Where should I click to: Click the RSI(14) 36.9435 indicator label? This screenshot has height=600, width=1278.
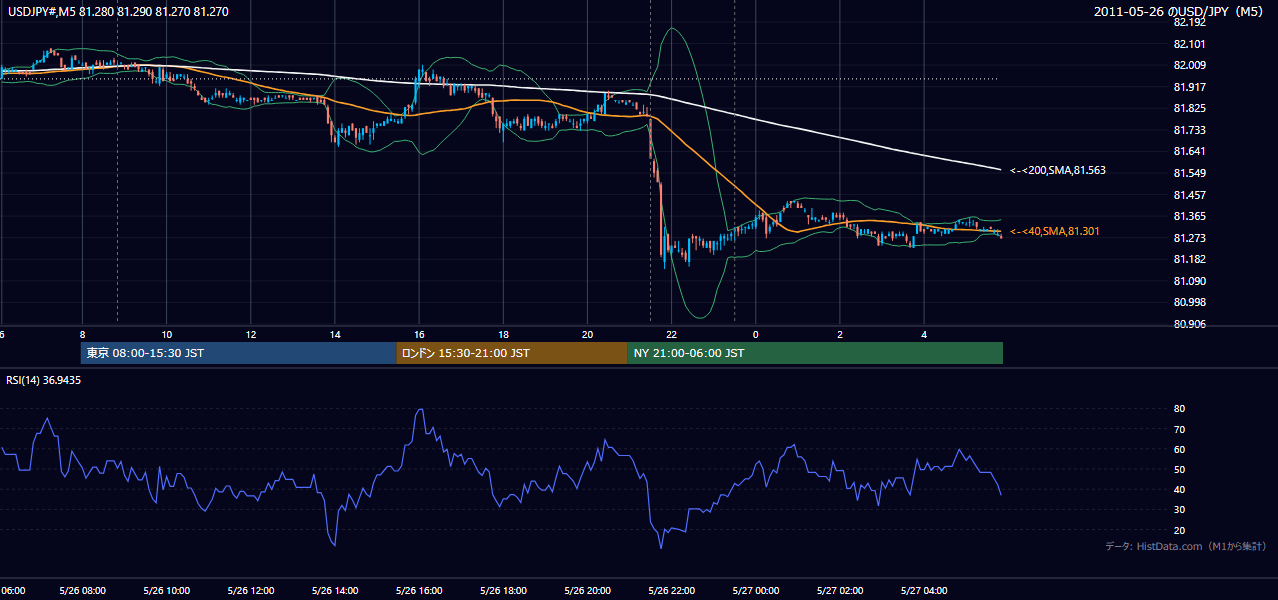(44, 380)
